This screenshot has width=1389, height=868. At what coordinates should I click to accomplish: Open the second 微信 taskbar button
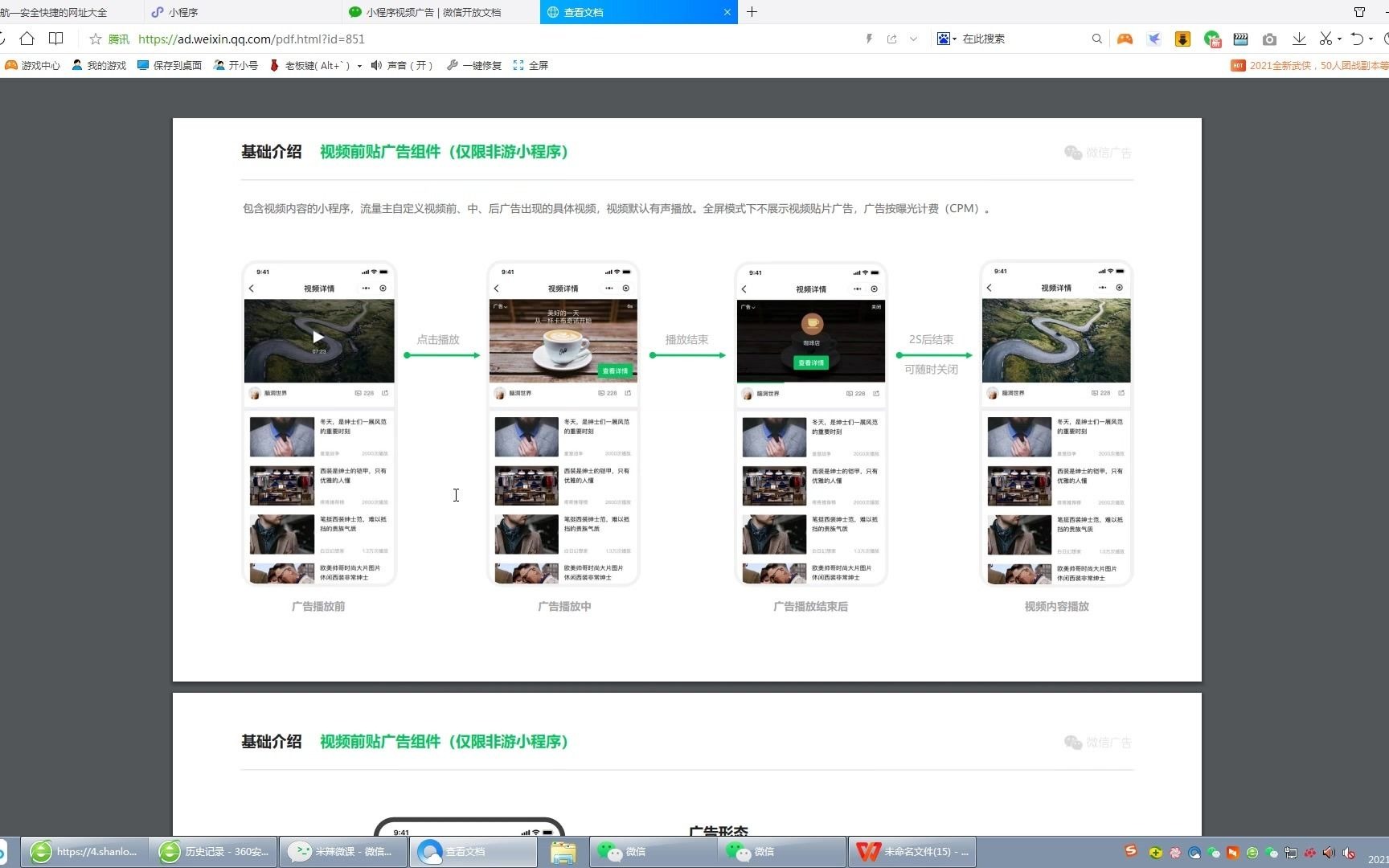(782, 851)
